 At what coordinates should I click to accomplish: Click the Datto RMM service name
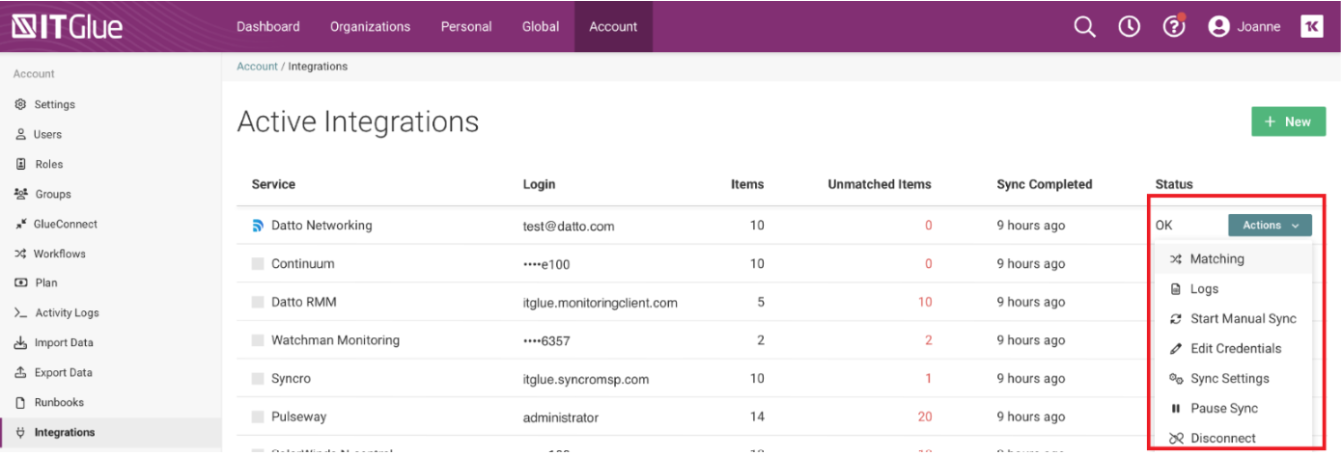coord(303,302)
